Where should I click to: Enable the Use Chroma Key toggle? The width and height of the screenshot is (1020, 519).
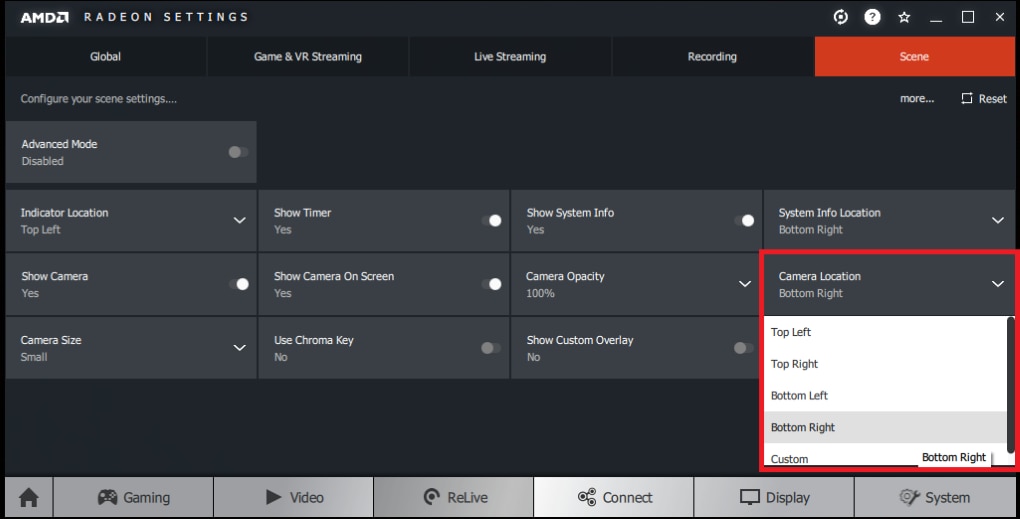tap(491, 348)
